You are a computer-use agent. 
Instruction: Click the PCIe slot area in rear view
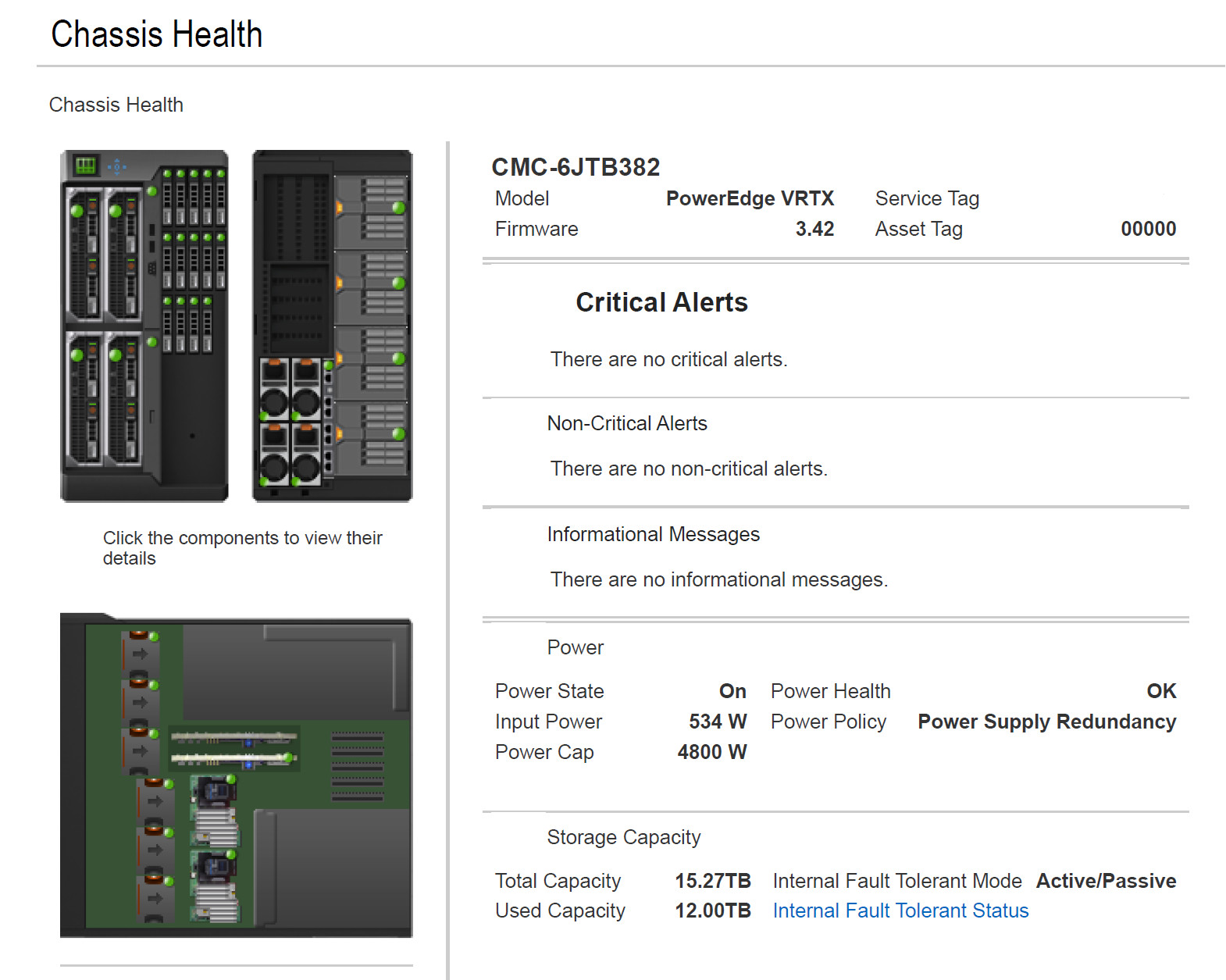click(296, 265)
